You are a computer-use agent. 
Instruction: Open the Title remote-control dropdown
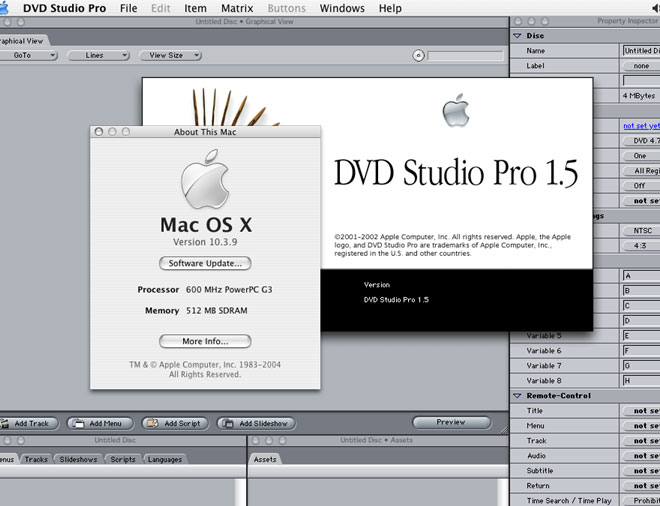pyautogui.click(x=641, y=410)
